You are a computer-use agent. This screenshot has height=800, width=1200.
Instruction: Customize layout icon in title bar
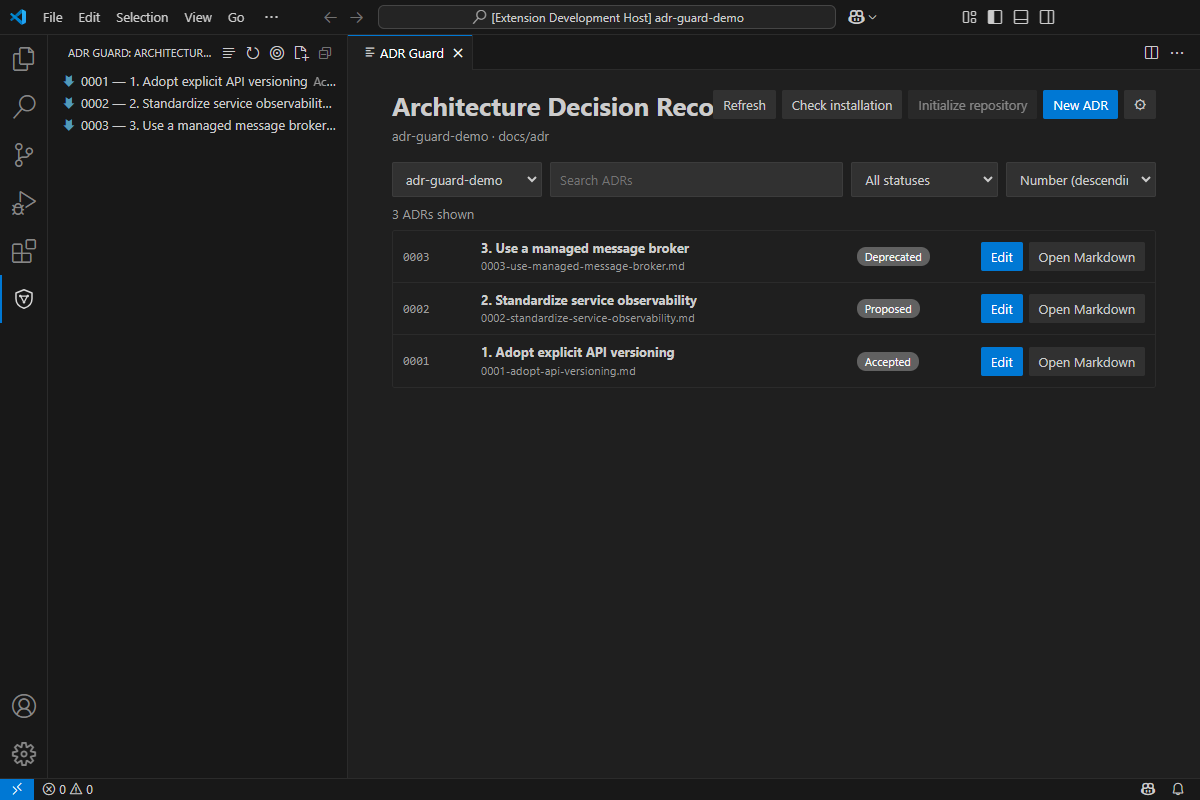coord(969,17)
